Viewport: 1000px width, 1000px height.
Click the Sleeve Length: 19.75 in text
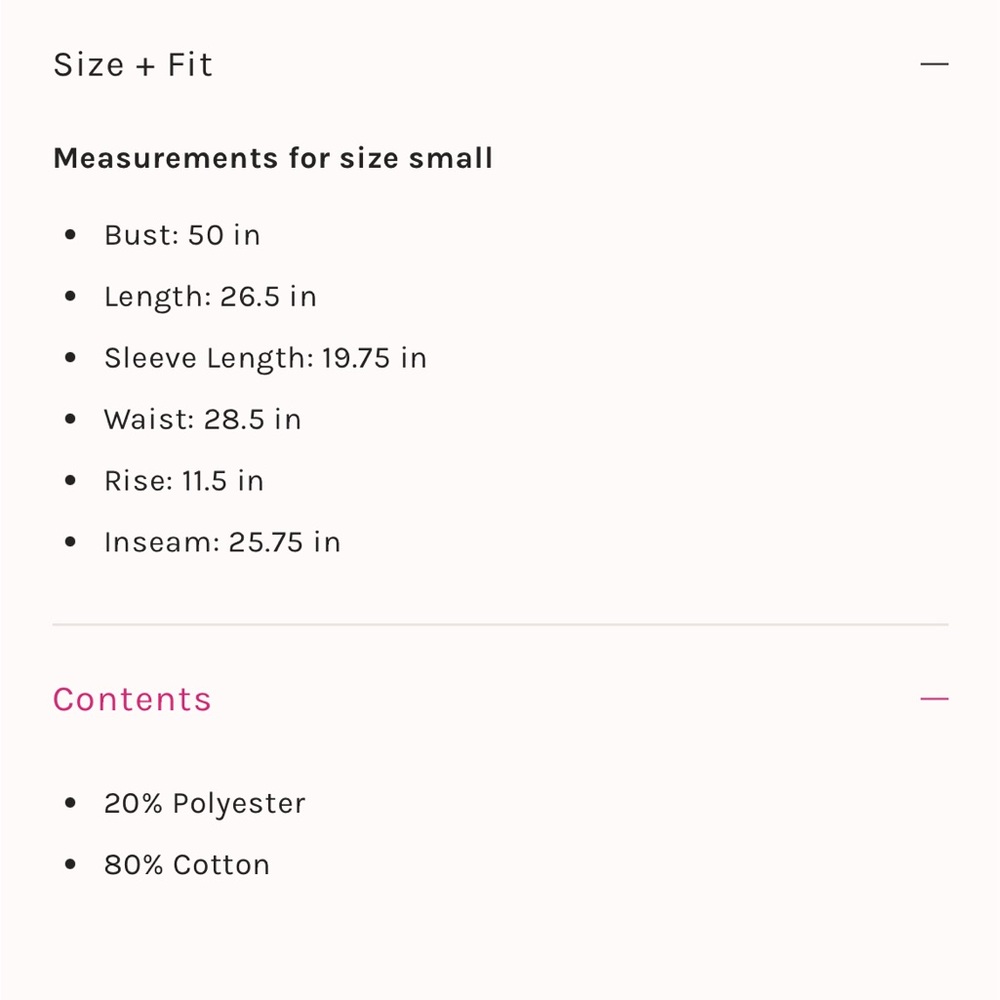265,358
